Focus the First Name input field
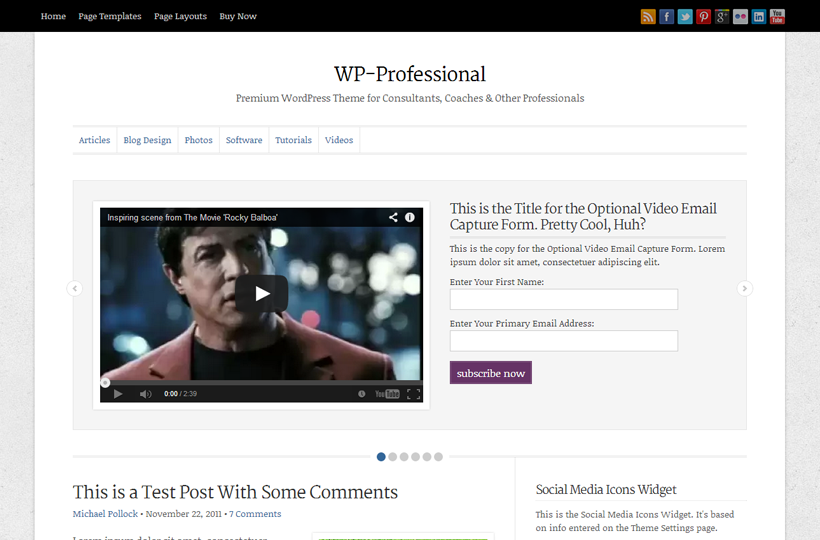Image resolution: width=820 pixels, height=540 pixels. click(564, 300)
